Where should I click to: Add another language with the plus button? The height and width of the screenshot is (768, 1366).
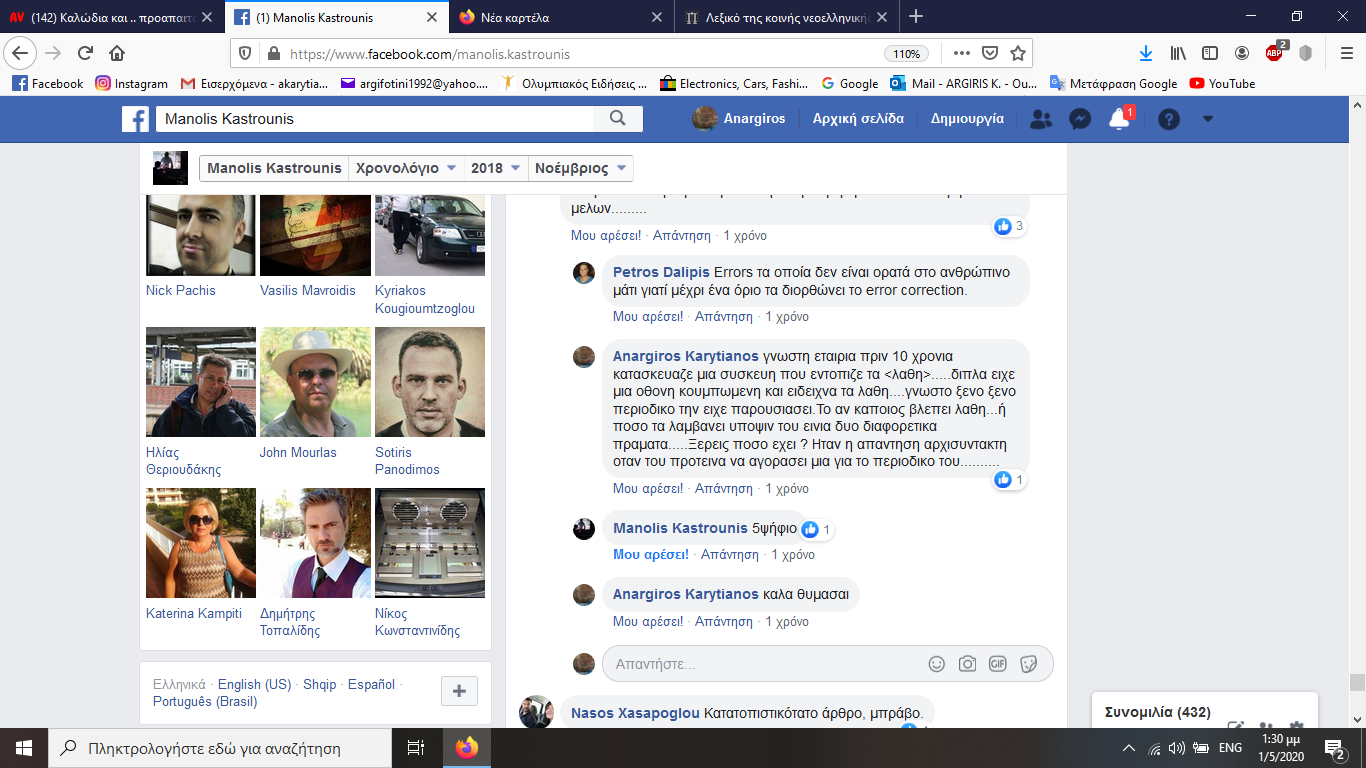[x=459, y=691]
